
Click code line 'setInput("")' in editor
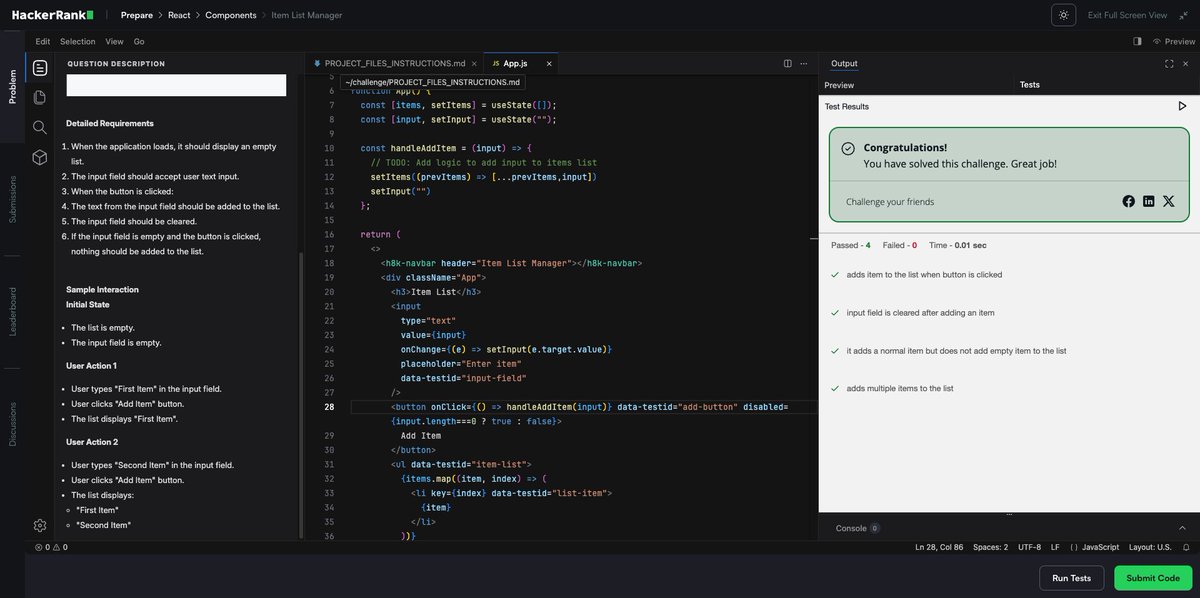click(x=400, y=190)
